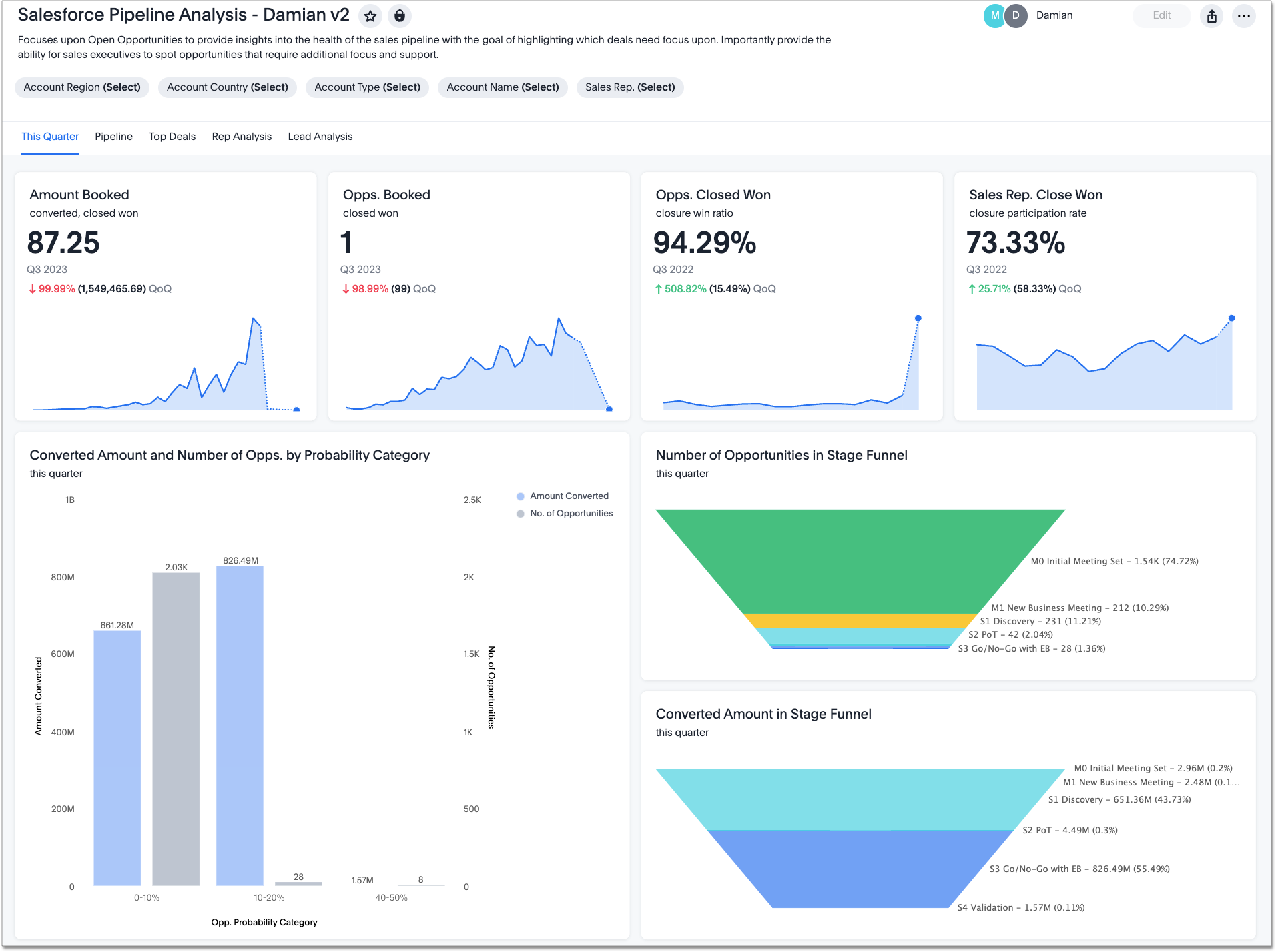Click the 25.71% QoQ increase indicator
1276x952 pixels.
pyautogui.click(x=989, y=289)
